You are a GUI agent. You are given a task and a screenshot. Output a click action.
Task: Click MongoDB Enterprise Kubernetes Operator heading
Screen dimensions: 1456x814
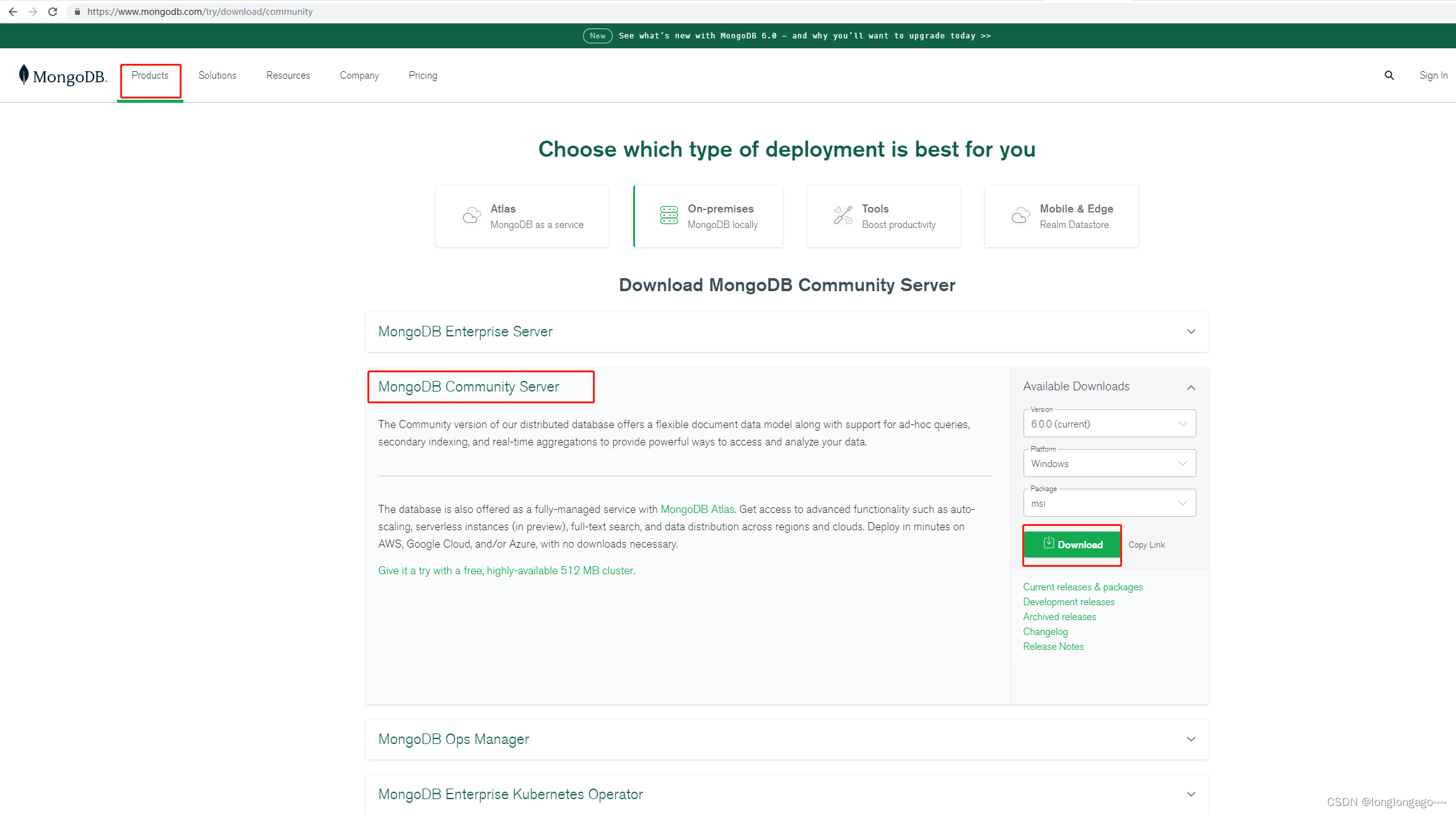[x=511, y=794]
